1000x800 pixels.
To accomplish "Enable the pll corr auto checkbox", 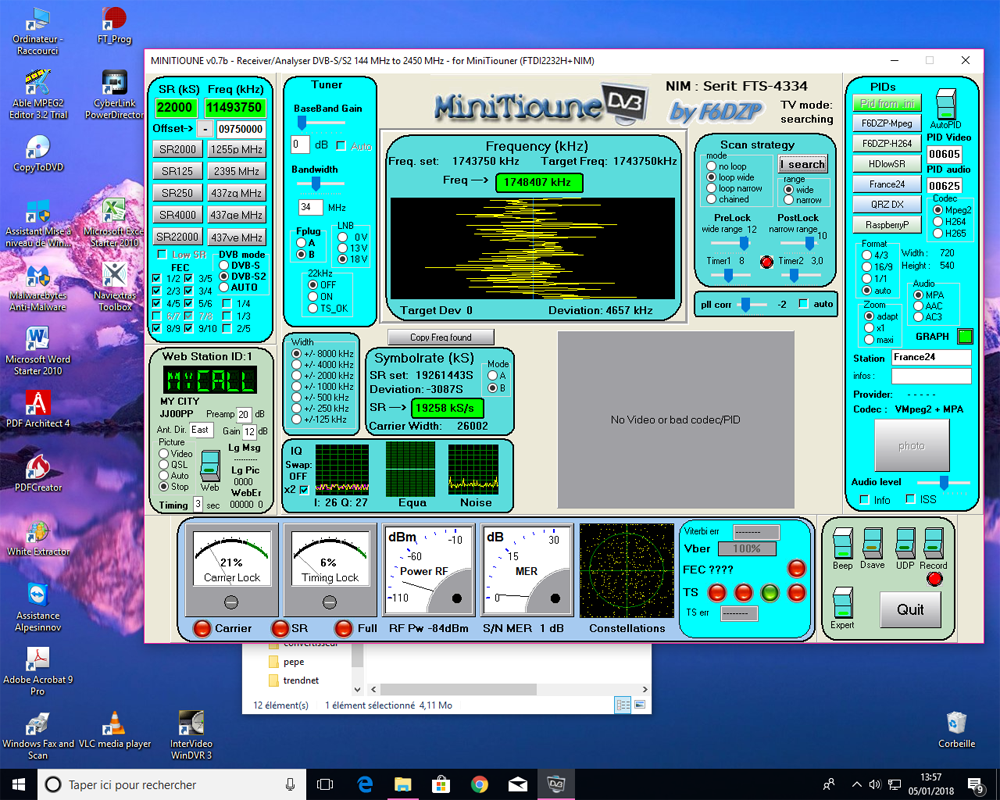I will pos(804,304).
